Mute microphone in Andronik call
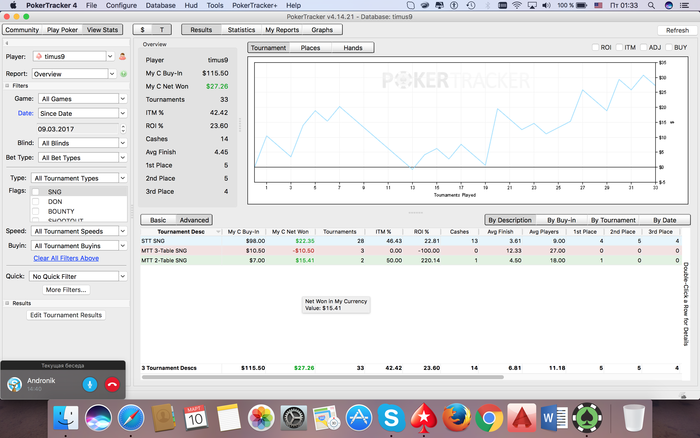 point(90,384)
